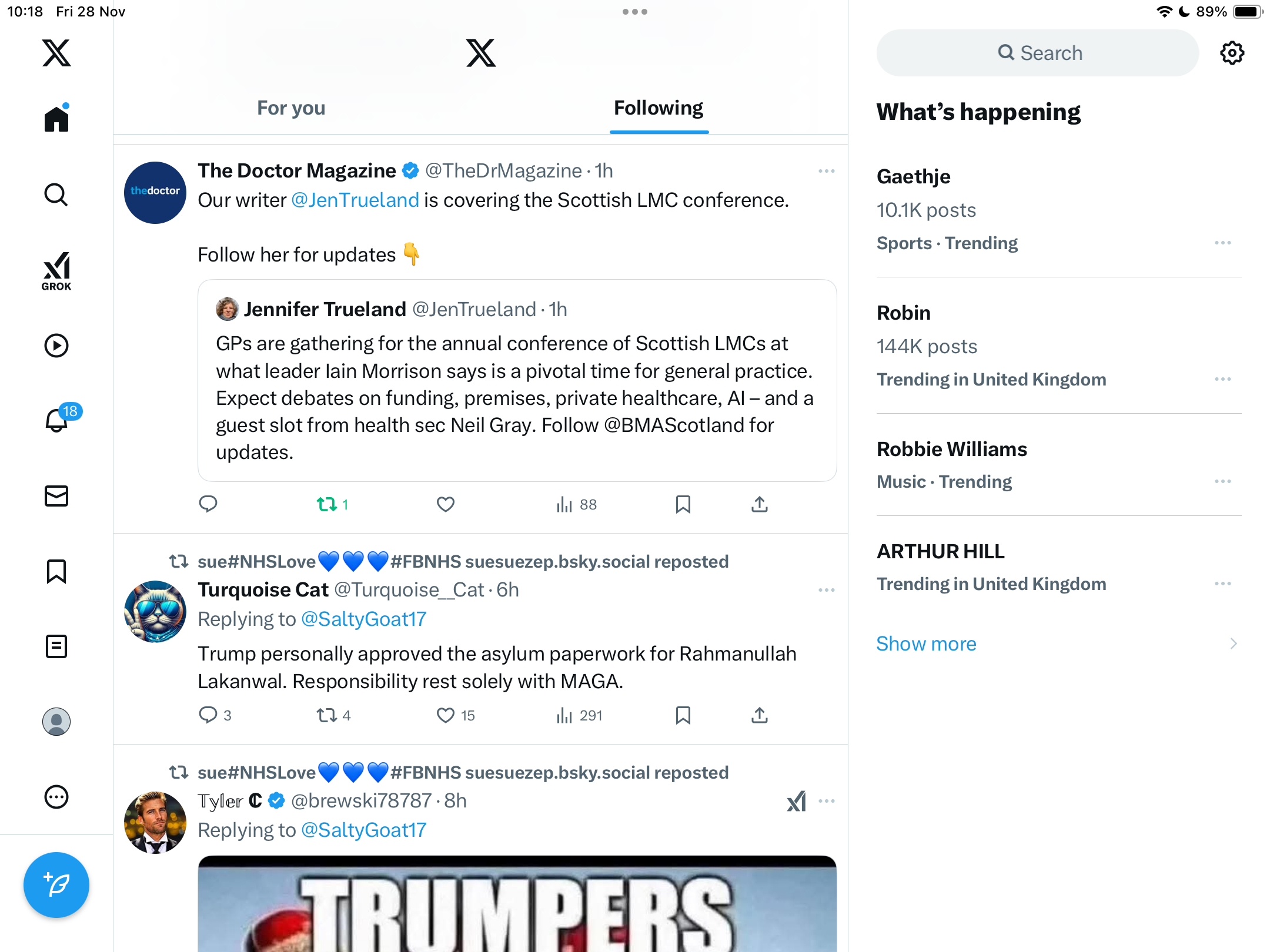Open the search icon in the left sidebar
Image resolution: width=1270 pixels, height=952 pixels.
click(x=56, y=195)
